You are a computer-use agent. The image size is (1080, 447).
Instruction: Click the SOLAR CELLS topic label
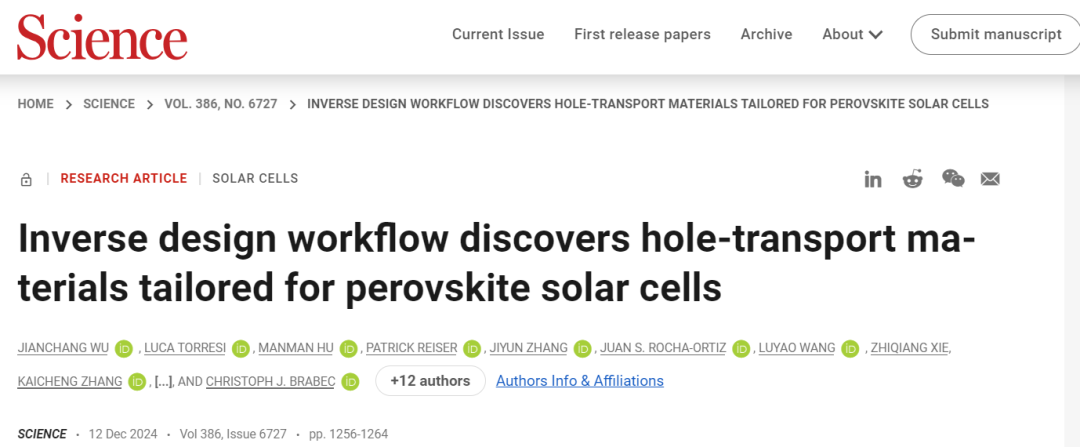point(255,178)
